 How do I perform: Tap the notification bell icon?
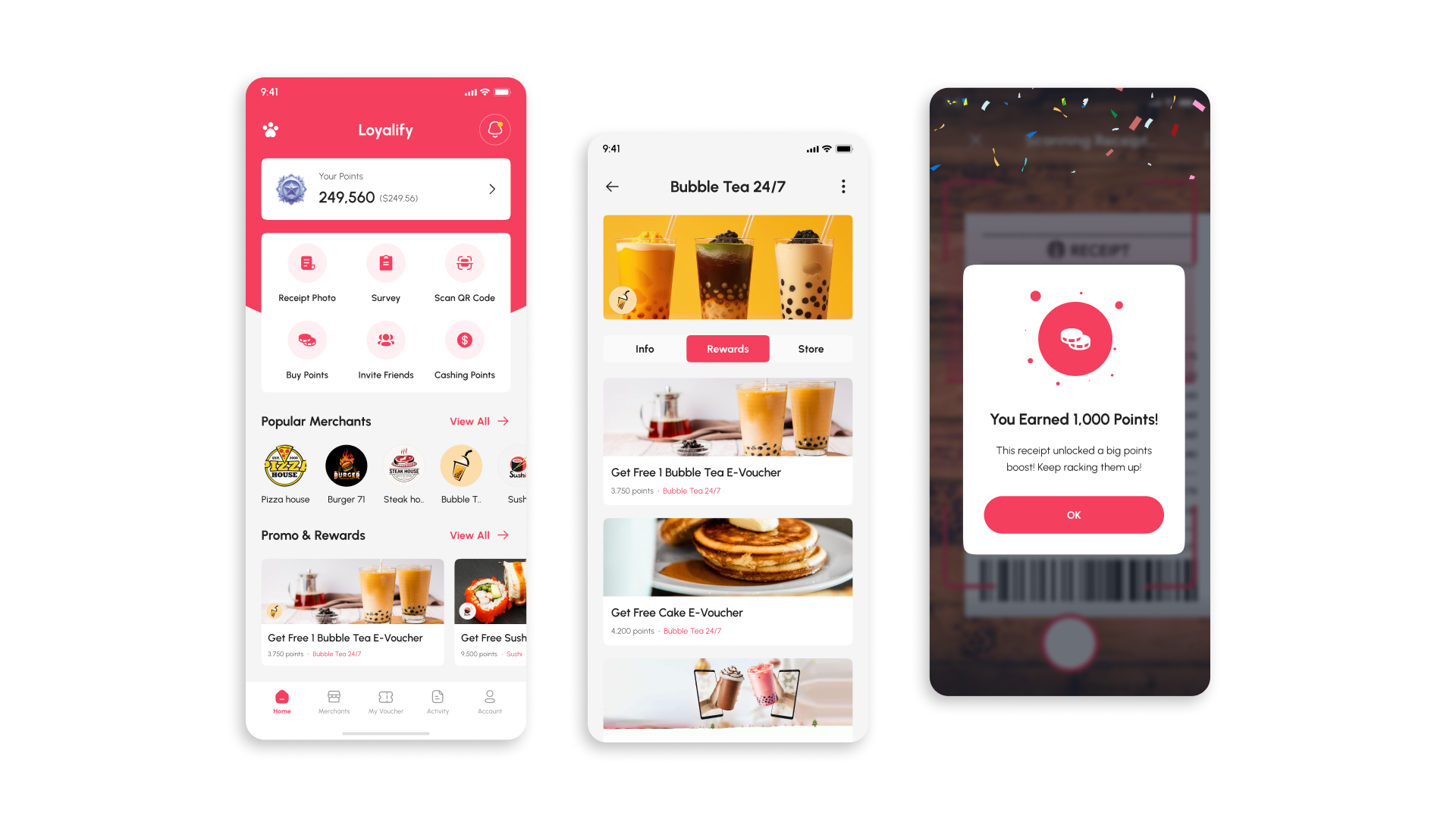pyautogui.click(x=494, y=129)
